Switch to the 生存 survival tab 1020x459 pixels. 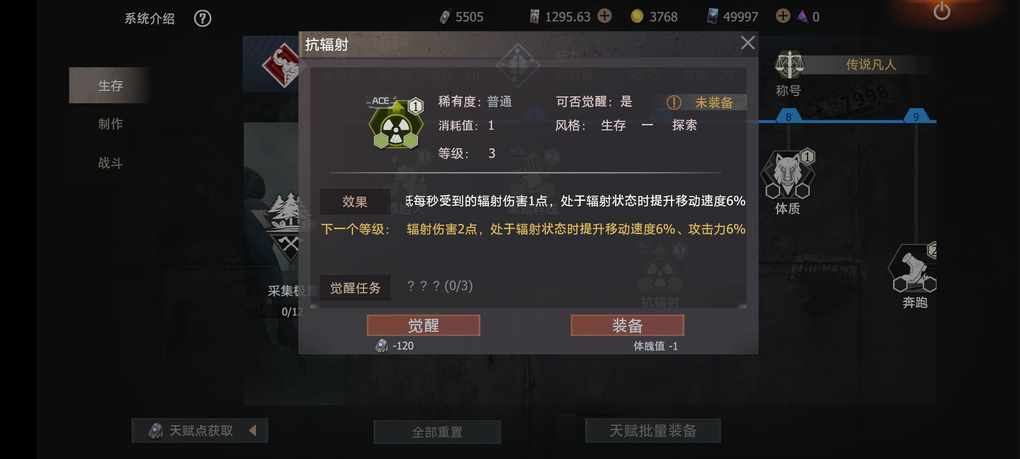pos(109,85)
